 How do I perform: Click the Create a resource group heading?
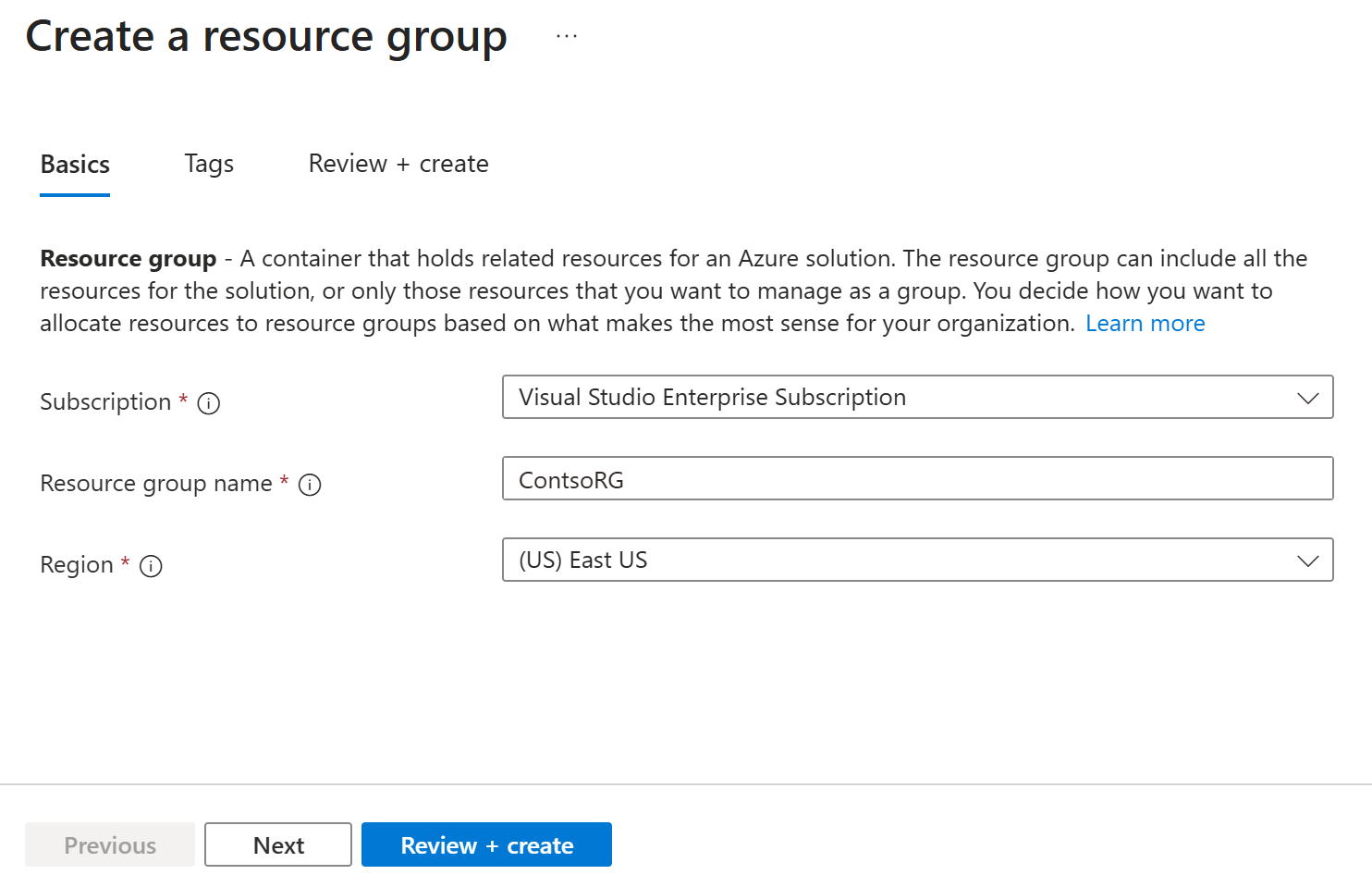tap(266, 37)
